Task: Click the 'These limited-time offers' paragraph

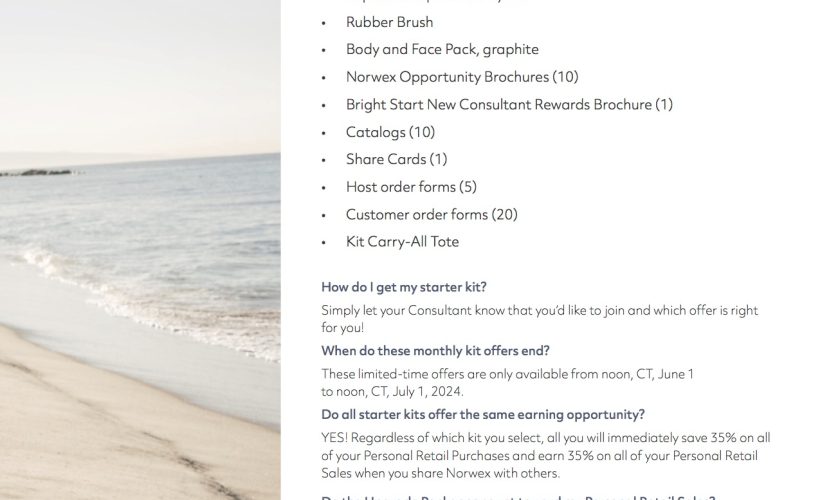Action: [x=507, y=382]
